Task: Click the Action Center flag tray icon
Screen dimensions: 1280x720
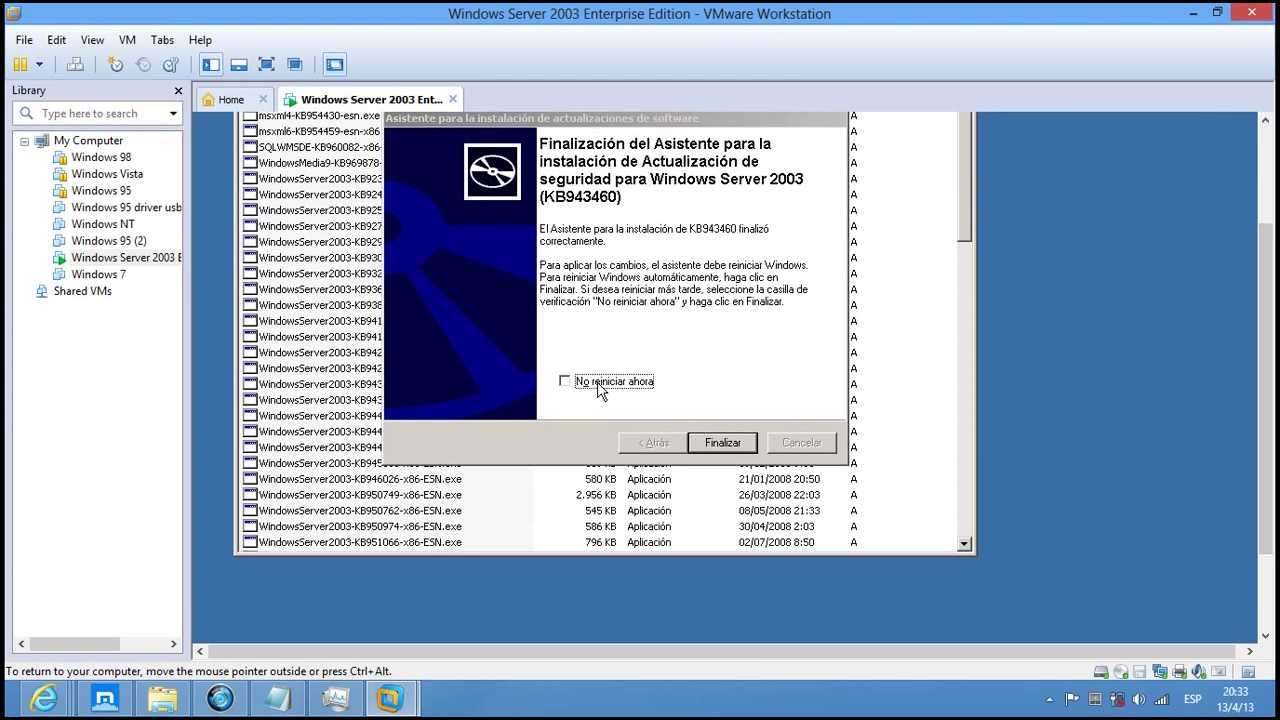Action: pos(1072,699)
